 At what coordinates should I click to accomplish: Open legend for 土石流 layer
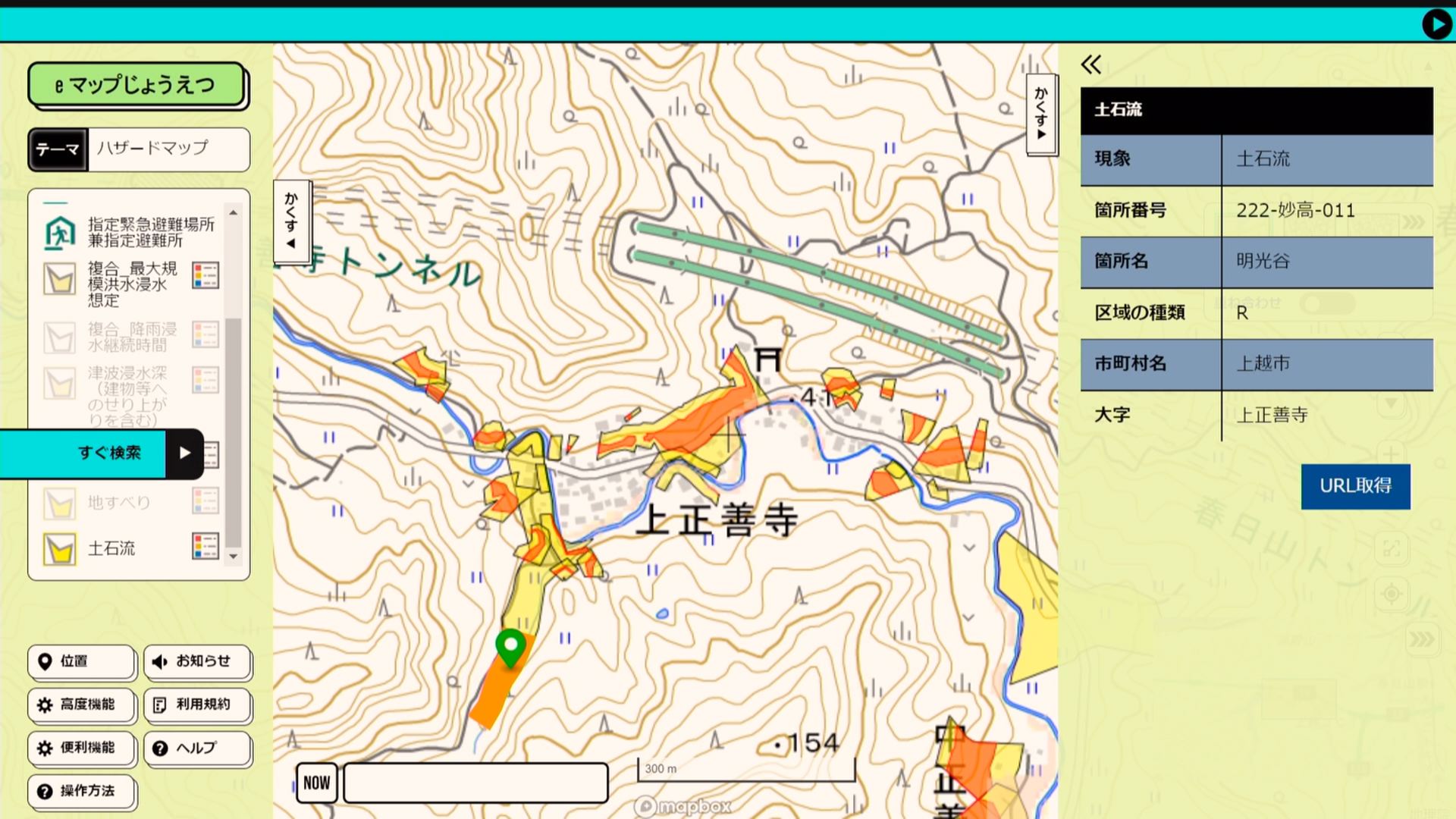[206, 546]
